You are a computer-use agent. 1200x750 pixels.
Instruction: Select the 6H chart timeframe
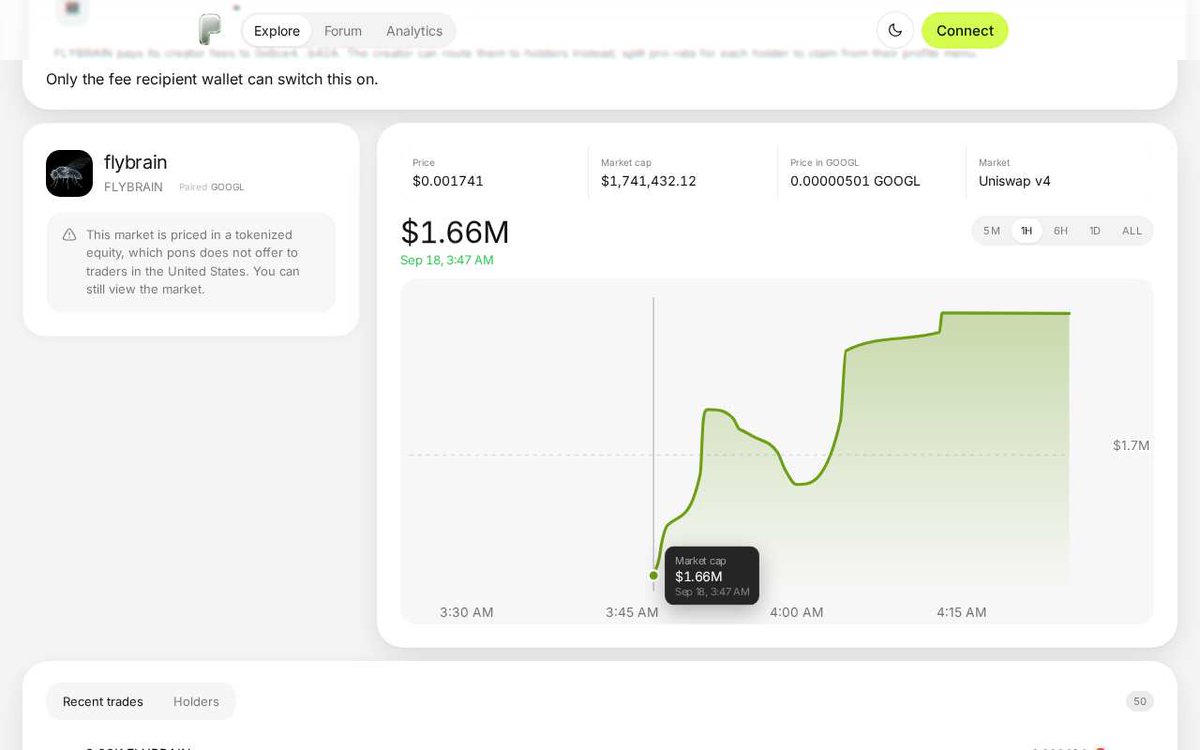point(1060,231)
